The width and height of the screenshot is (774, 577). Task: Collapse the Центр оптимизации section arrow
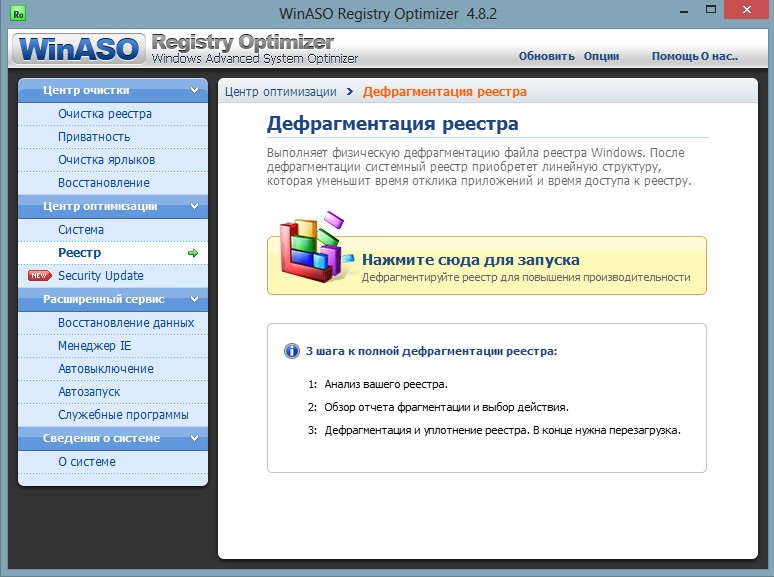194,206
